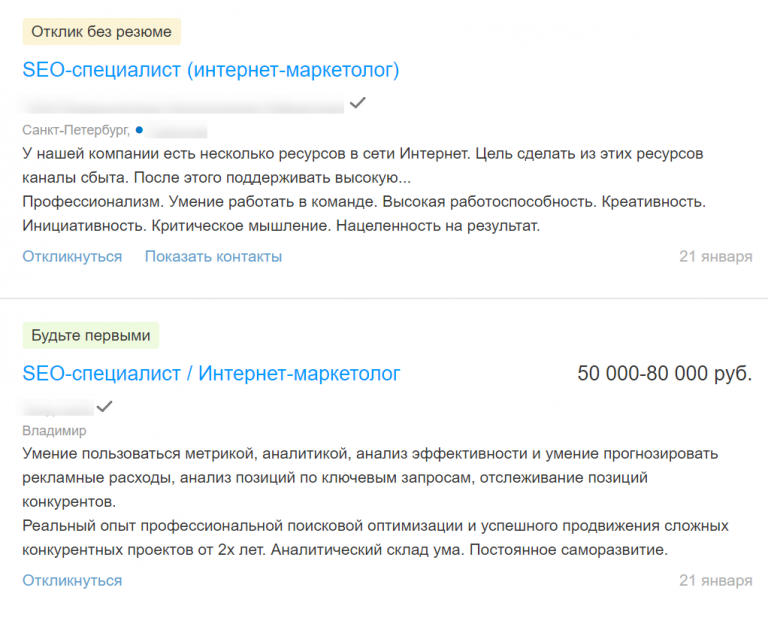Click the Владимир location label
The height and width of the screenshot is (621, 768).
point(54,431)
